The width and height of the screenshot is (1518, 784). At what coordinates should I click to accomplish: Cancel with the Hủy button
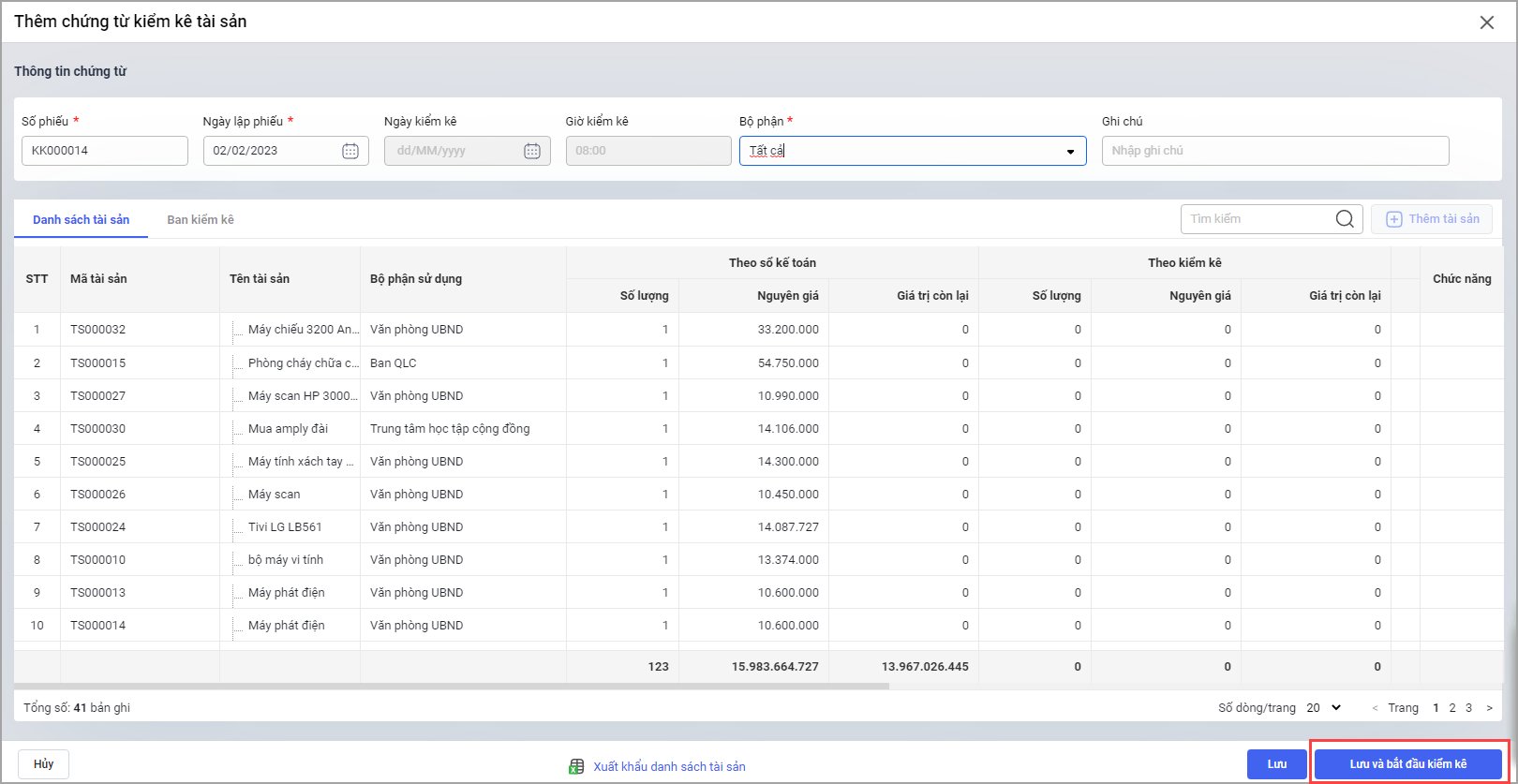point(44,764)
